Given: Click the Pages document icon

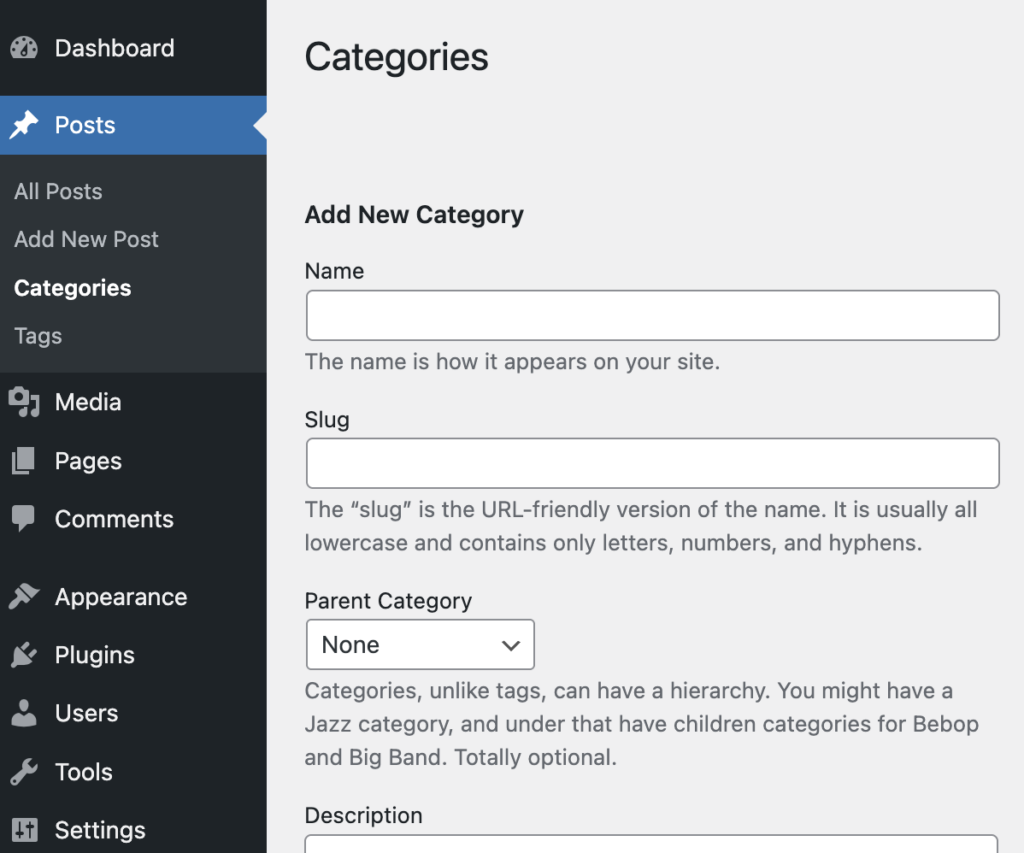Looking at the screenshot, I should [x=24, y=461].
